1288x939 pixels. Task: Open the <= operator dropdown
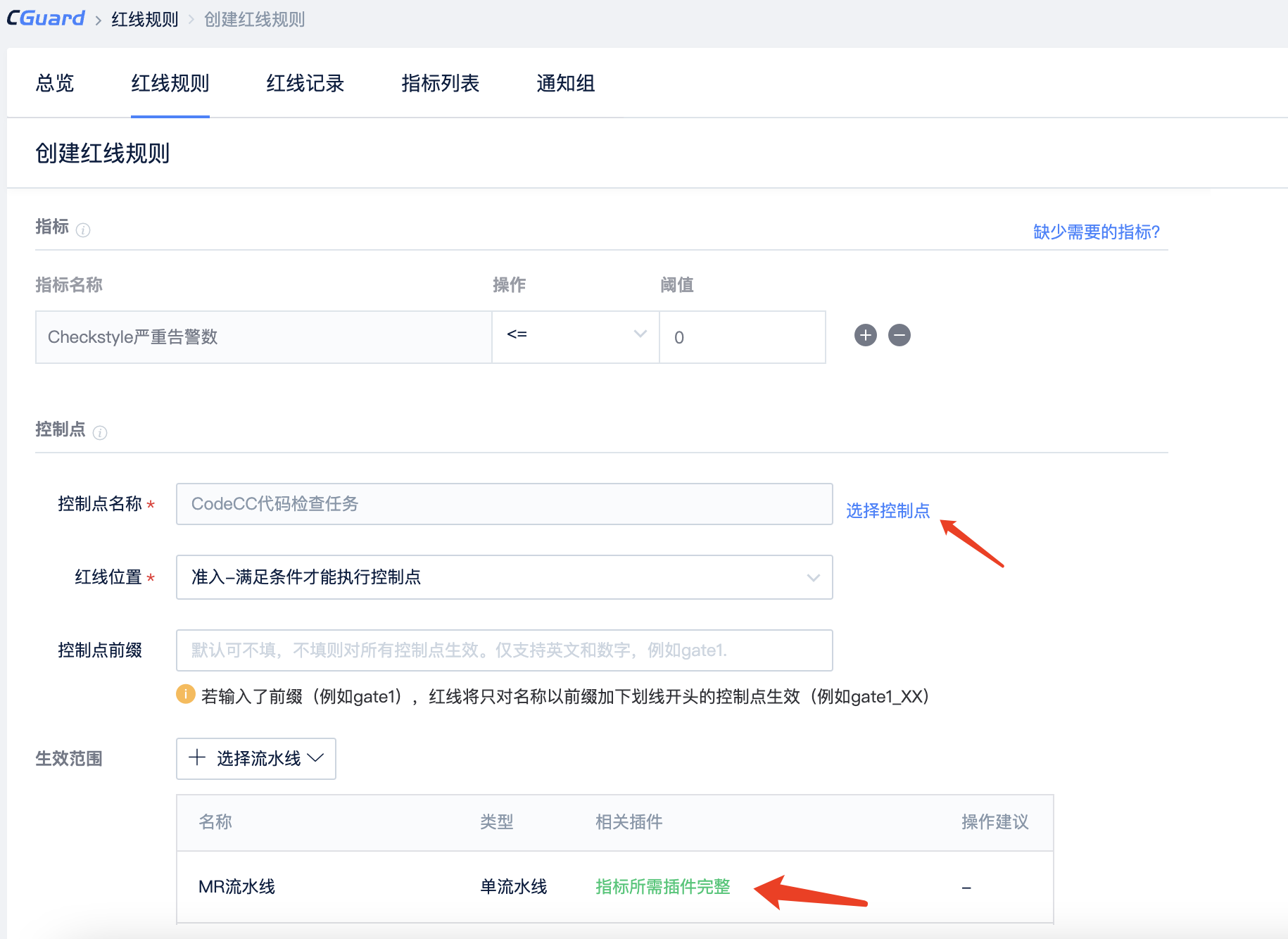[x=576, y=337]
